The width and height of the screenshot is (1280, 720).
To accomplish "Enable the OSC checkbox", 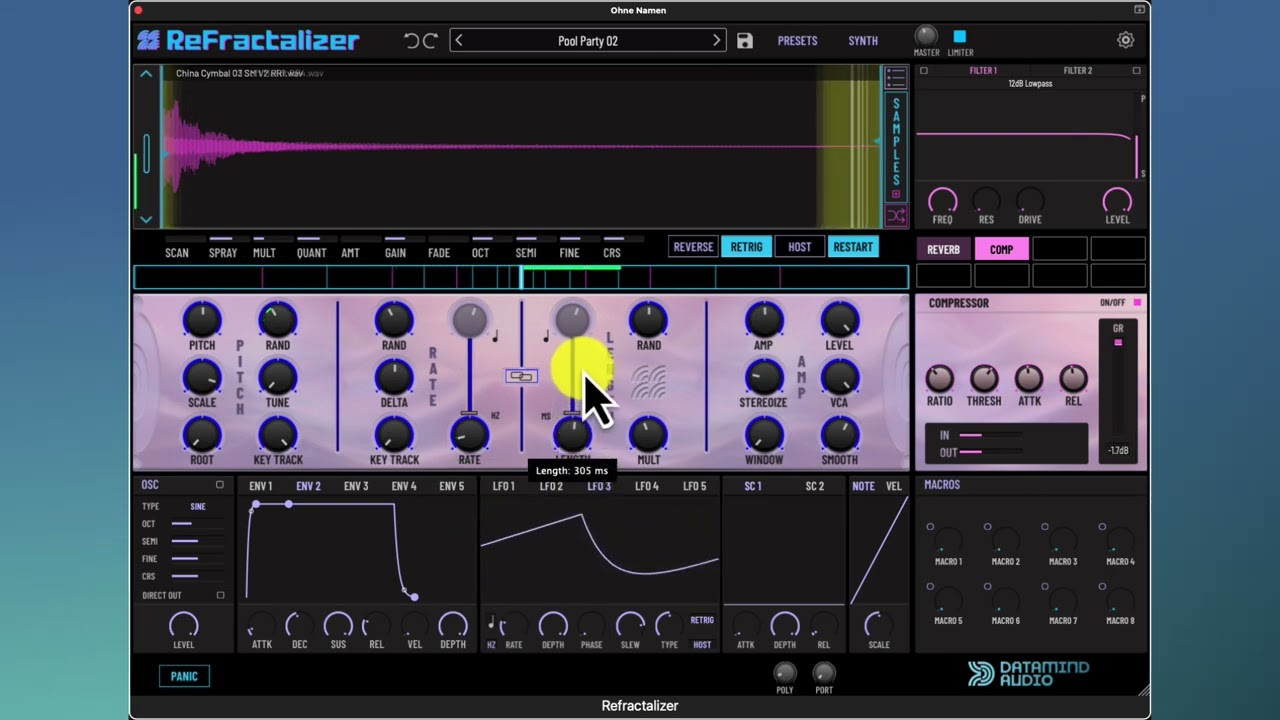I will click(x=220, y=485).
